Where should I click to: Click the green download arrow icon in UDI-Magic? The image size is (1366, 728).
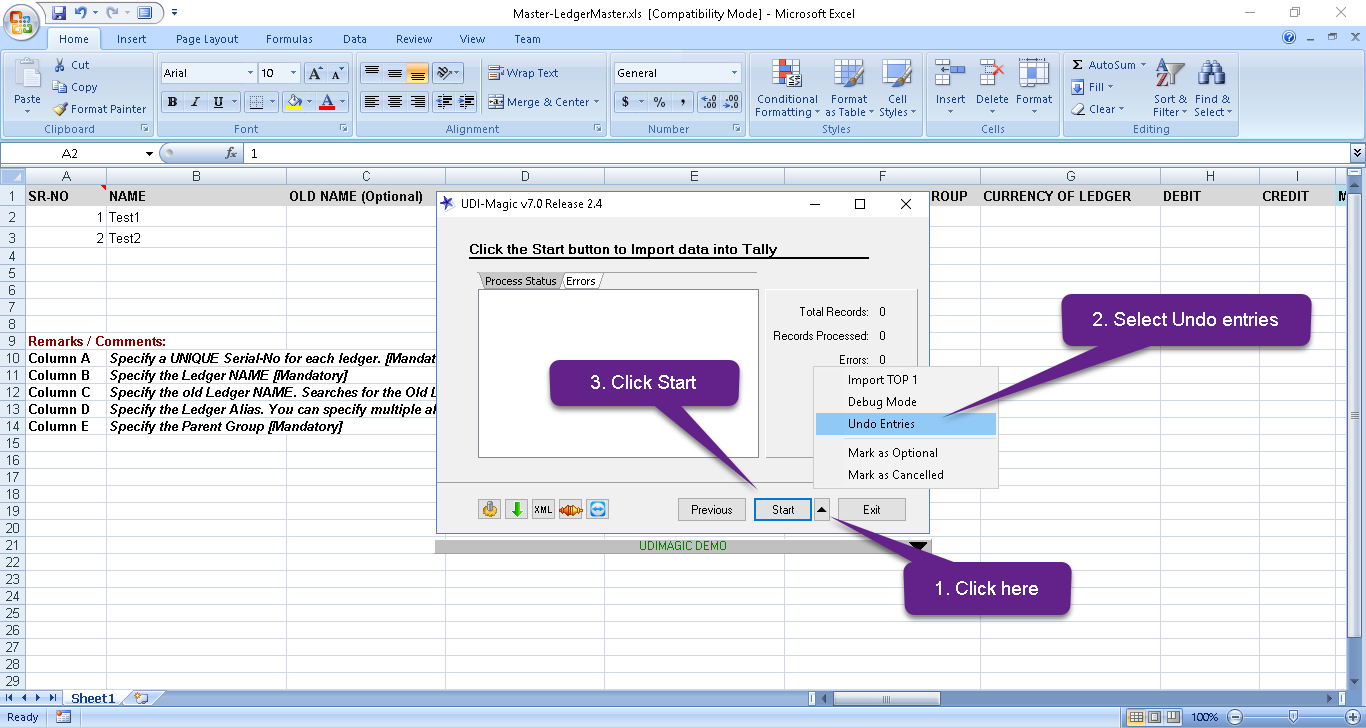(x=517, y=509)
